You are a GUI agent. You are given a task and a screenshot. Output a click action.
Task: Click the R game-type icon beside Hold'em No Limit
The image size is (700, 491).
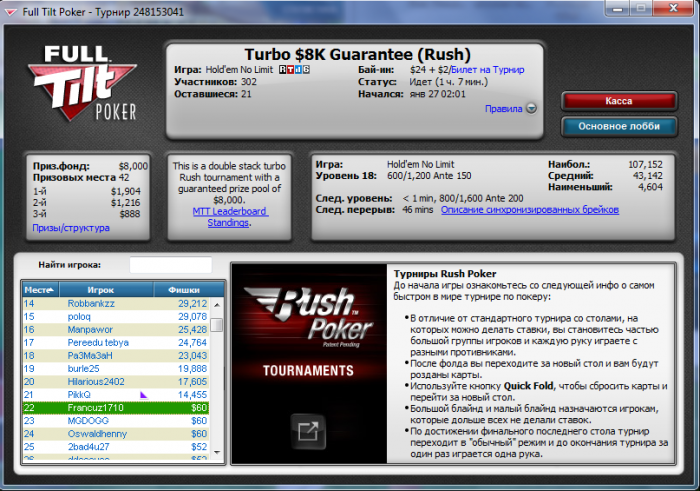283,70
